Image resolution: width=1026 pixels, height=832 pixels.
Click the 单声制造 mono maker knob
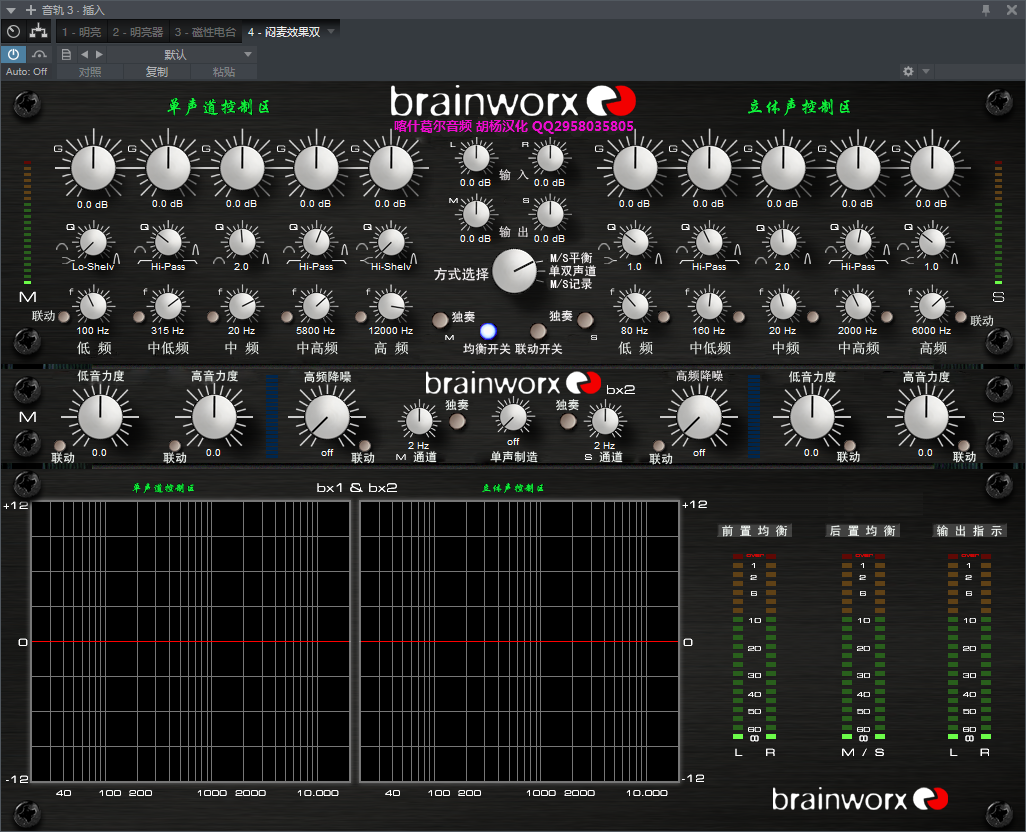[513, 417]
